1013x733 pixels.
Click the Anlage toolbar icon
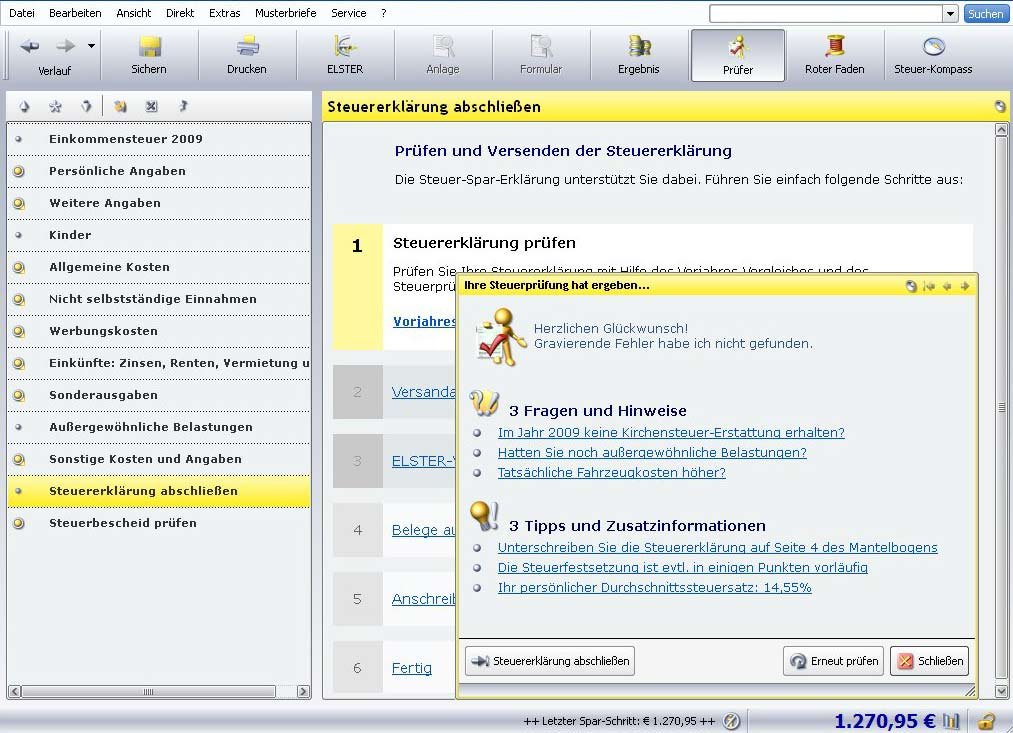point(443,46)
